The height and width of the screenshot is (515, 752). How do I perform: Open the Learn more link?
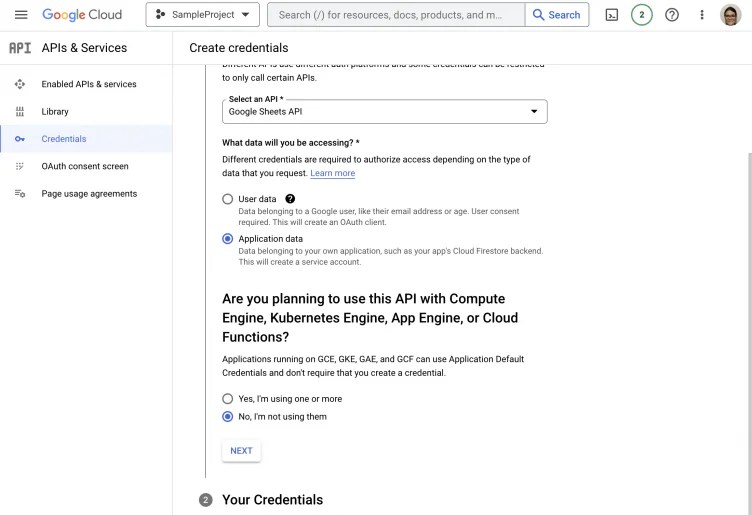pyautogui.click(x=332, y=173)
